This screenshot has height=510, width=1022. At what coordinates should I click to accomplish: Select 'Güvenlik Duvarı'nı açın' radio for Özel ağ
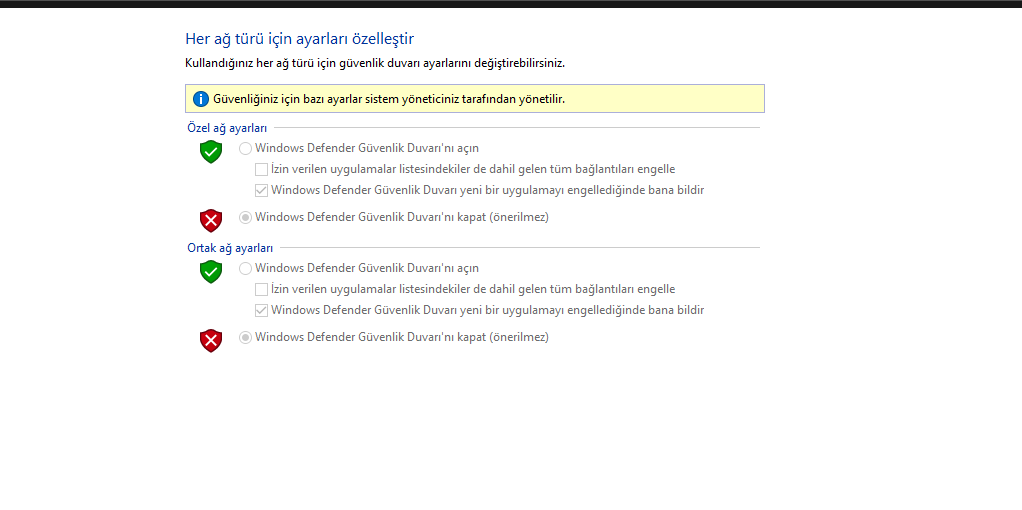tap(245, 149)
